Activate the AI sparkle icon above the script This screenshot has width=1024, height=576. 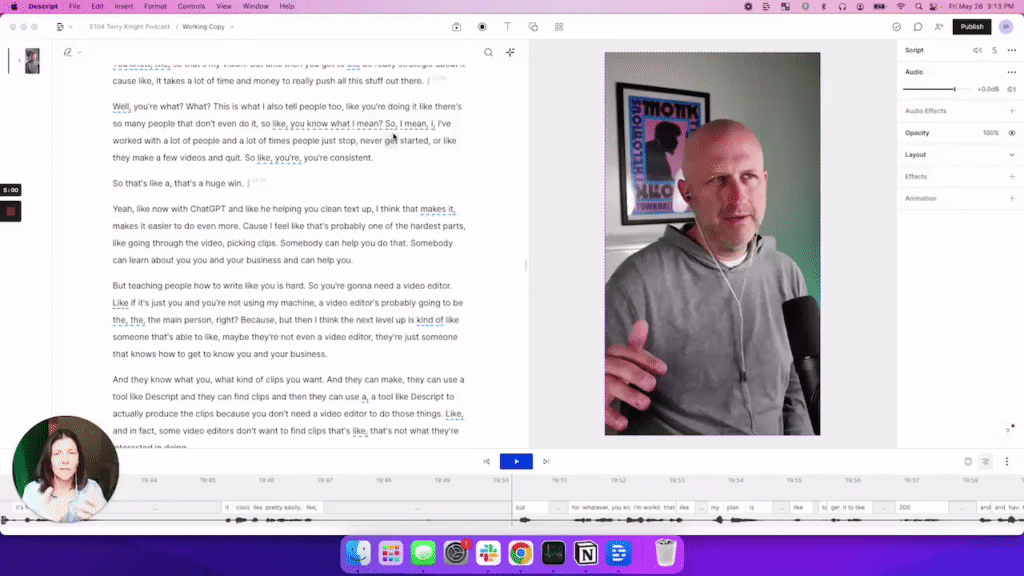point(510,52)
